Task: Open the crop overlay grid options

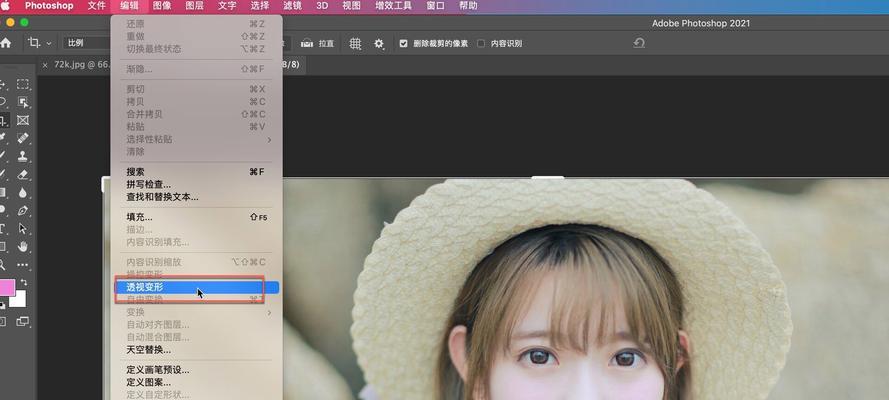Action: click(355, 44)
